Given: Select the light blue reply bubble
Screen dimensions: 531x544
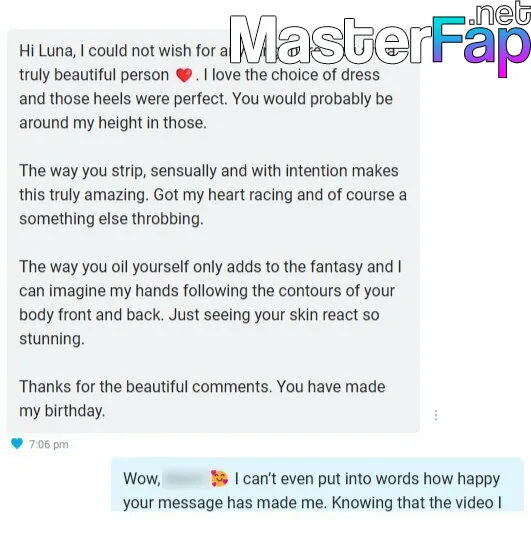Looking at the screenshot, I should pyautogui.click(x=317, y=484).
